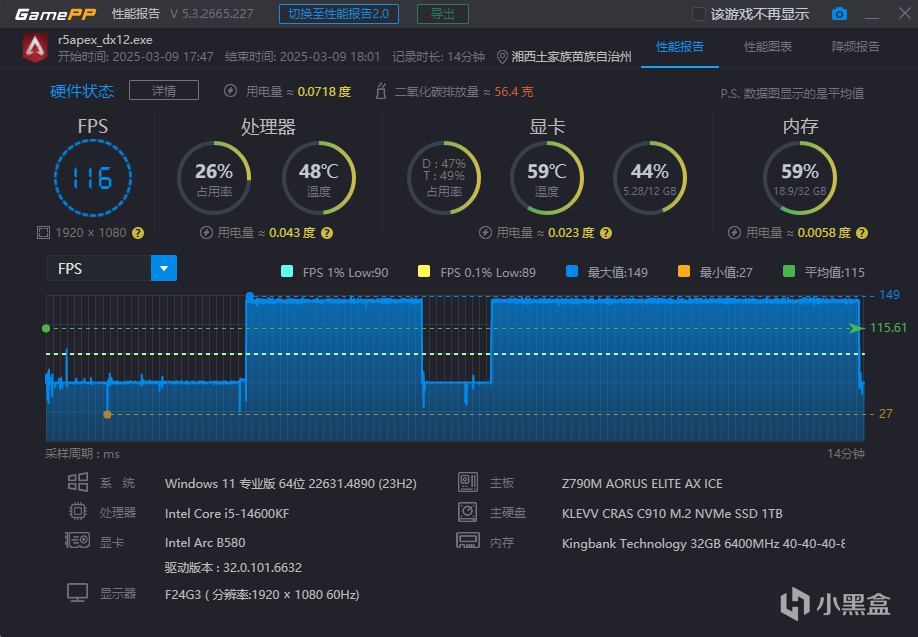The image size is (918, 637).
Task: Toggle the 平均值:115 legend
Action: [x=824, y=272]
